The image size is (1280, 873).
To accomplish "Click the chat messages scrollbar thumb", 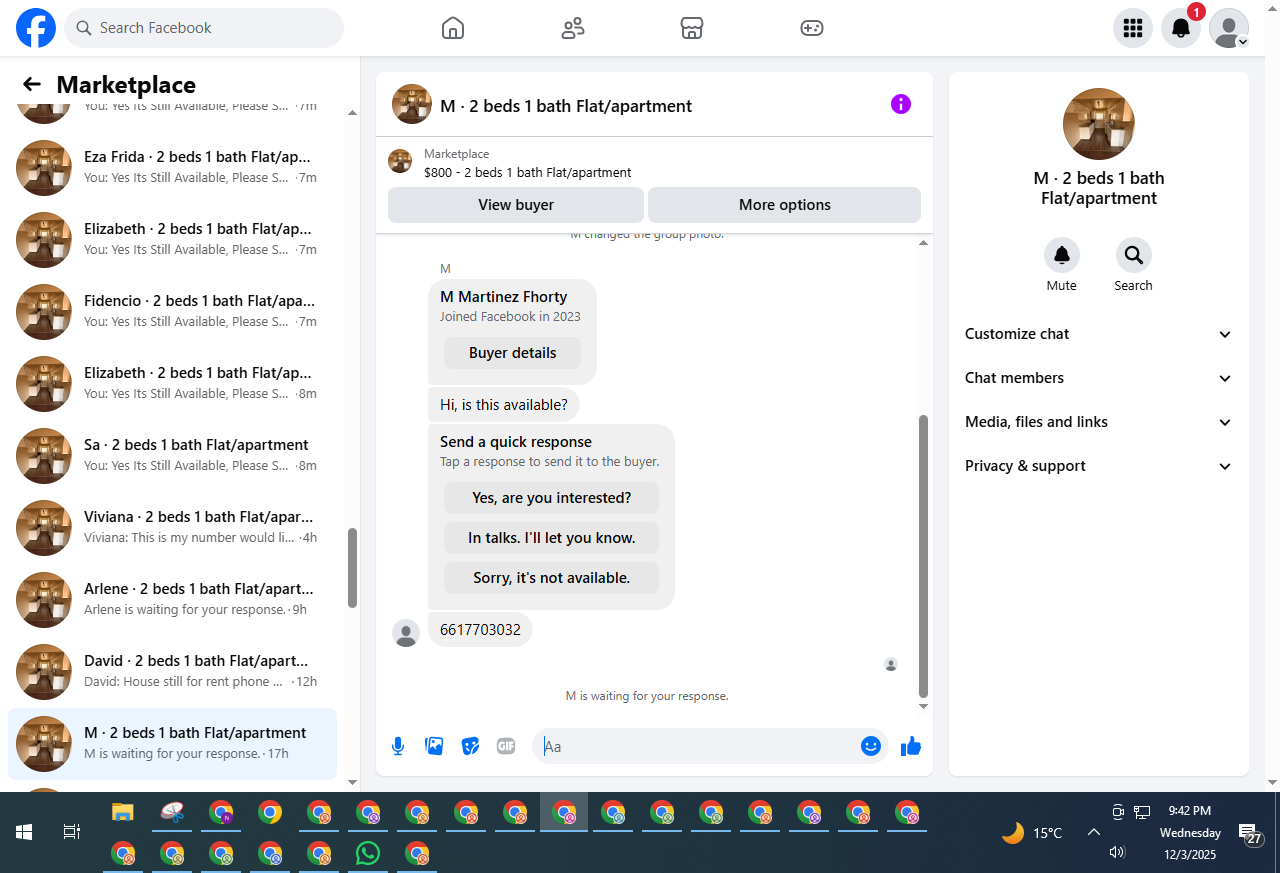I will tap(924, 557).
